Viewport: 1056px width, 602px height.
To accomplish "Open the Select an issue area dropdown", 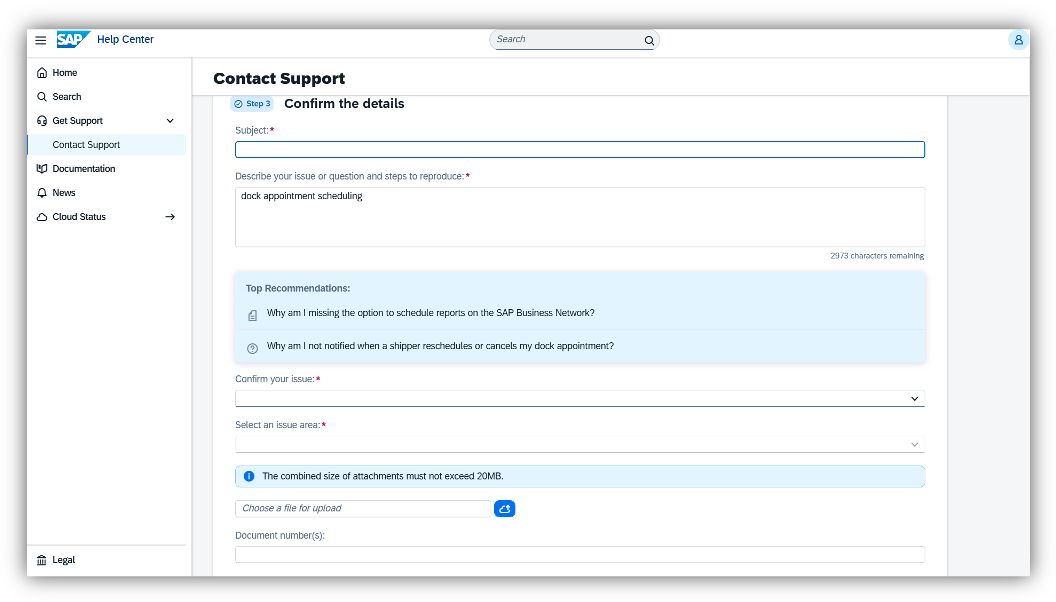I will [579, 445].
